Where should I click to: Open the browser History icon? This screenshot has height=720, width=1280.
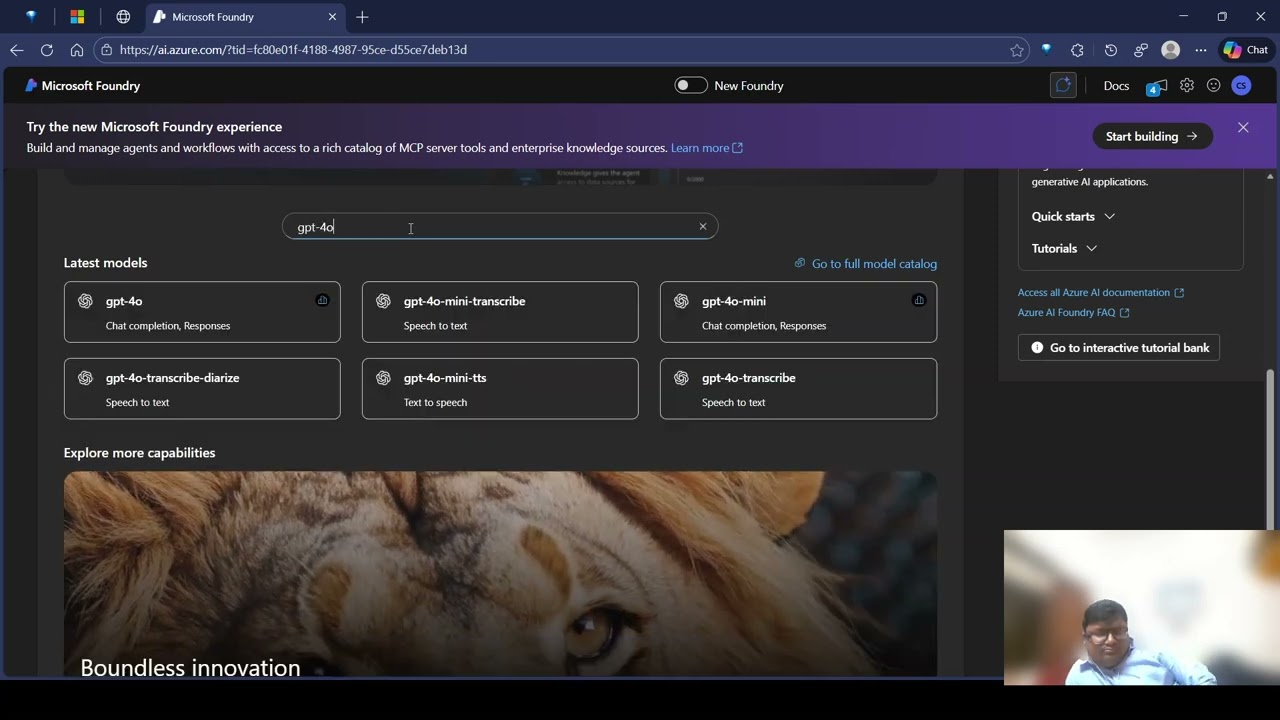1111,50
